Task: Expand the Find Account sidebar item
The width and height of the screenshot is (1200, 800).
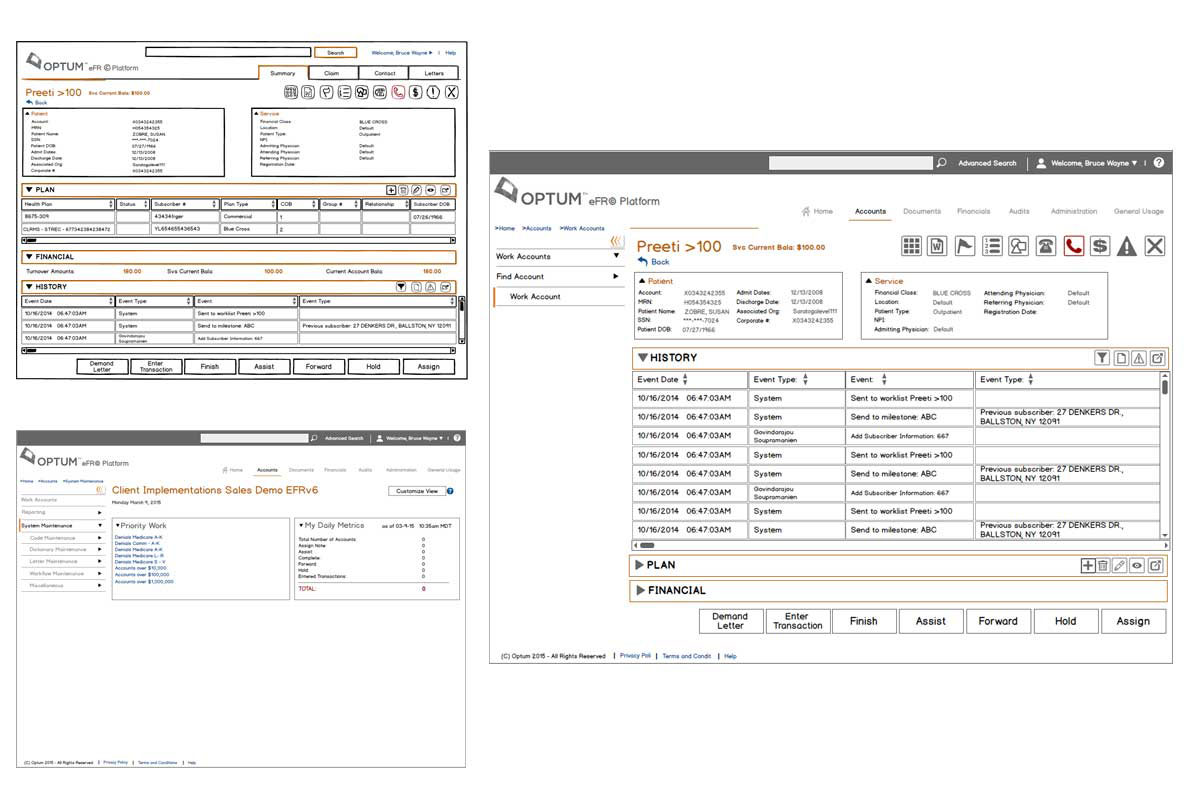Action: [x=616, y=277]
